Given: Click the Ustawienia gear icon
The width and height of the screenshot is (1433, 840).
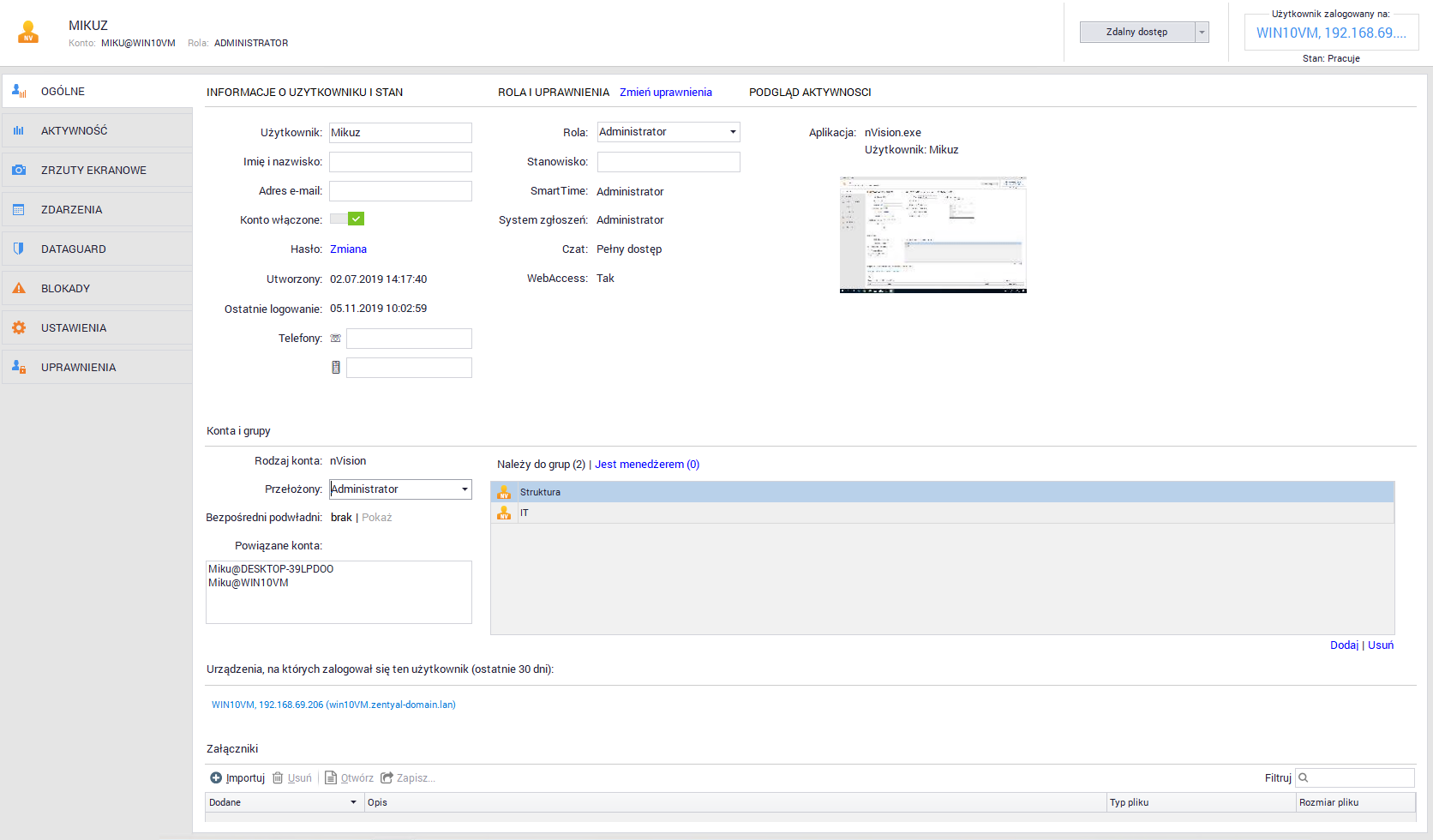Looking at the screenshot, I should [19, 327].
